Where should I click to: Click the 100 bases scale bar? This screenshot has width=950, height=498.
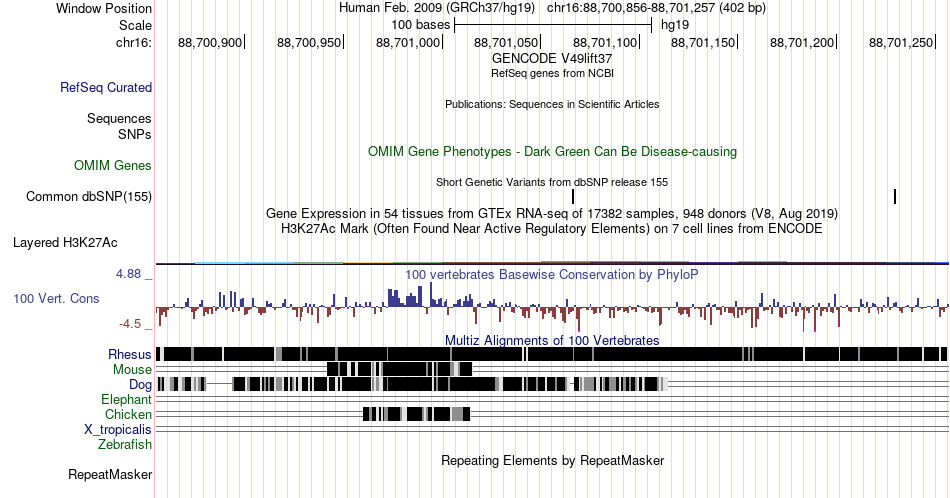[553, 25]
